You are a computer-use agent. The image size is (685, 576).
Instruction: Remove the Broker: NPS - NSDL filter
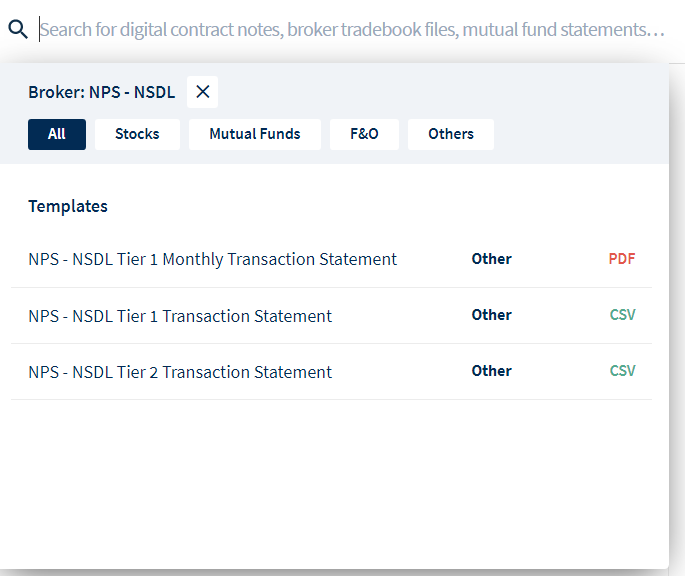[202, 92]
